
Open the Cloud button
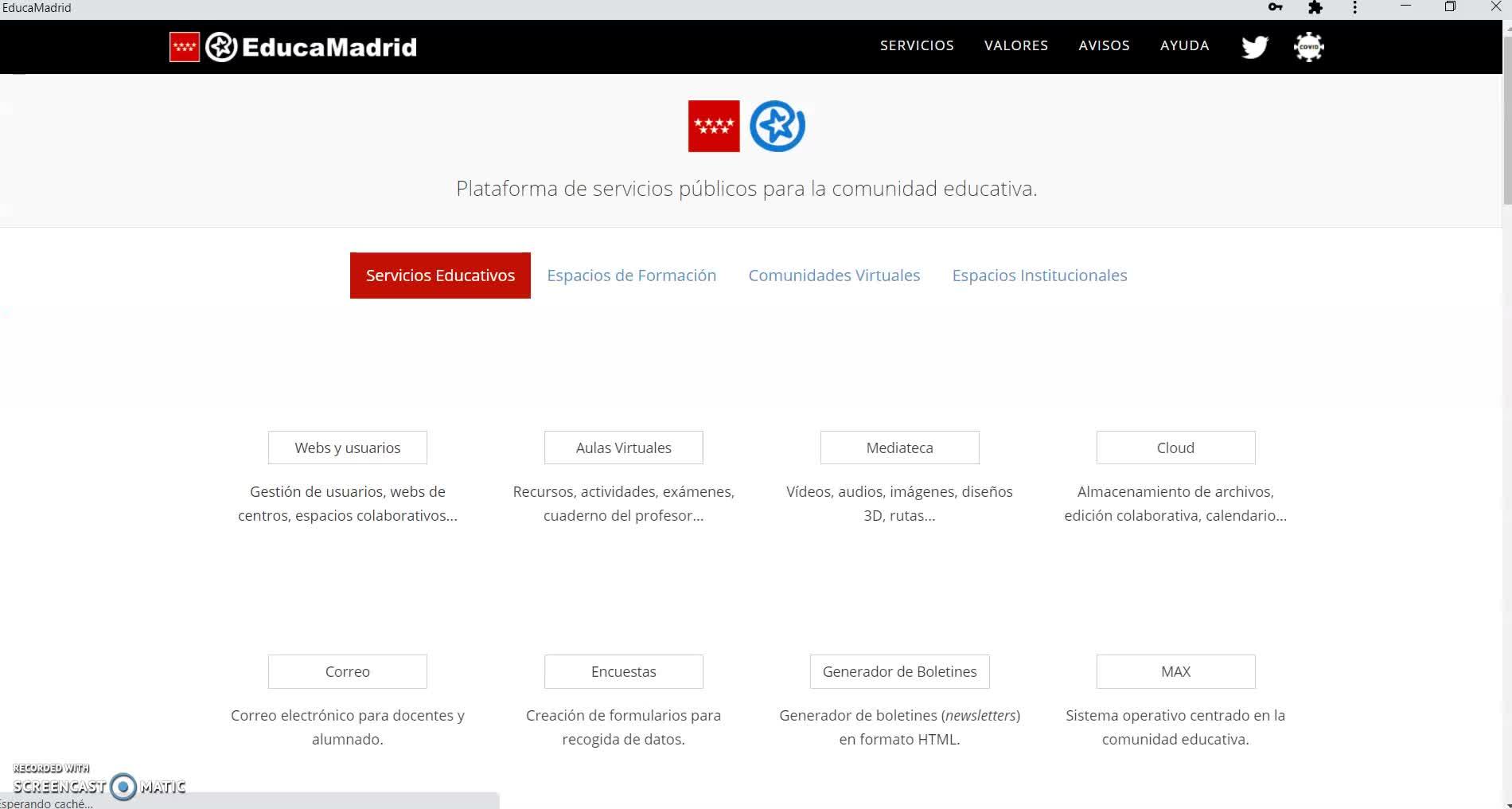pos(1176,447)
